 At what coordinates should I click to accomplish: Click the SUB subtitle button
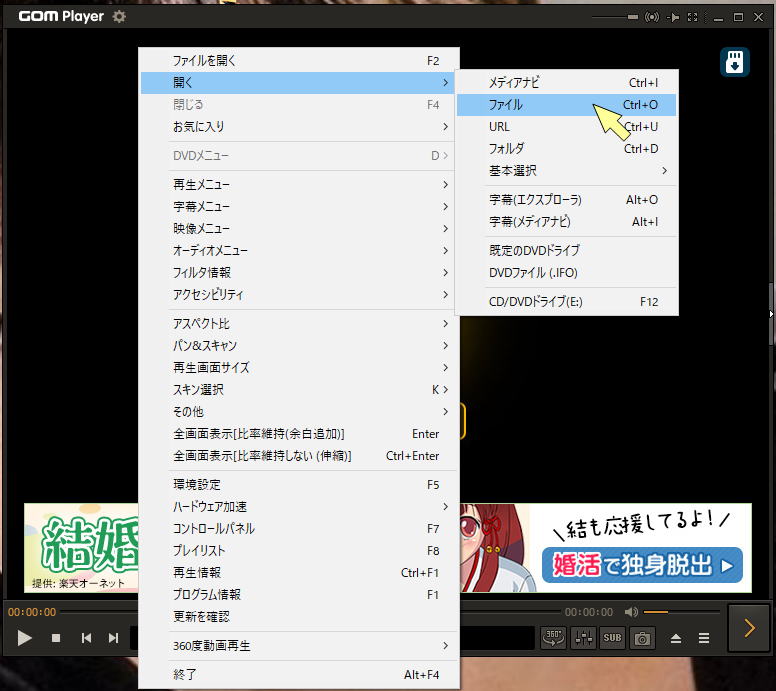612,637
